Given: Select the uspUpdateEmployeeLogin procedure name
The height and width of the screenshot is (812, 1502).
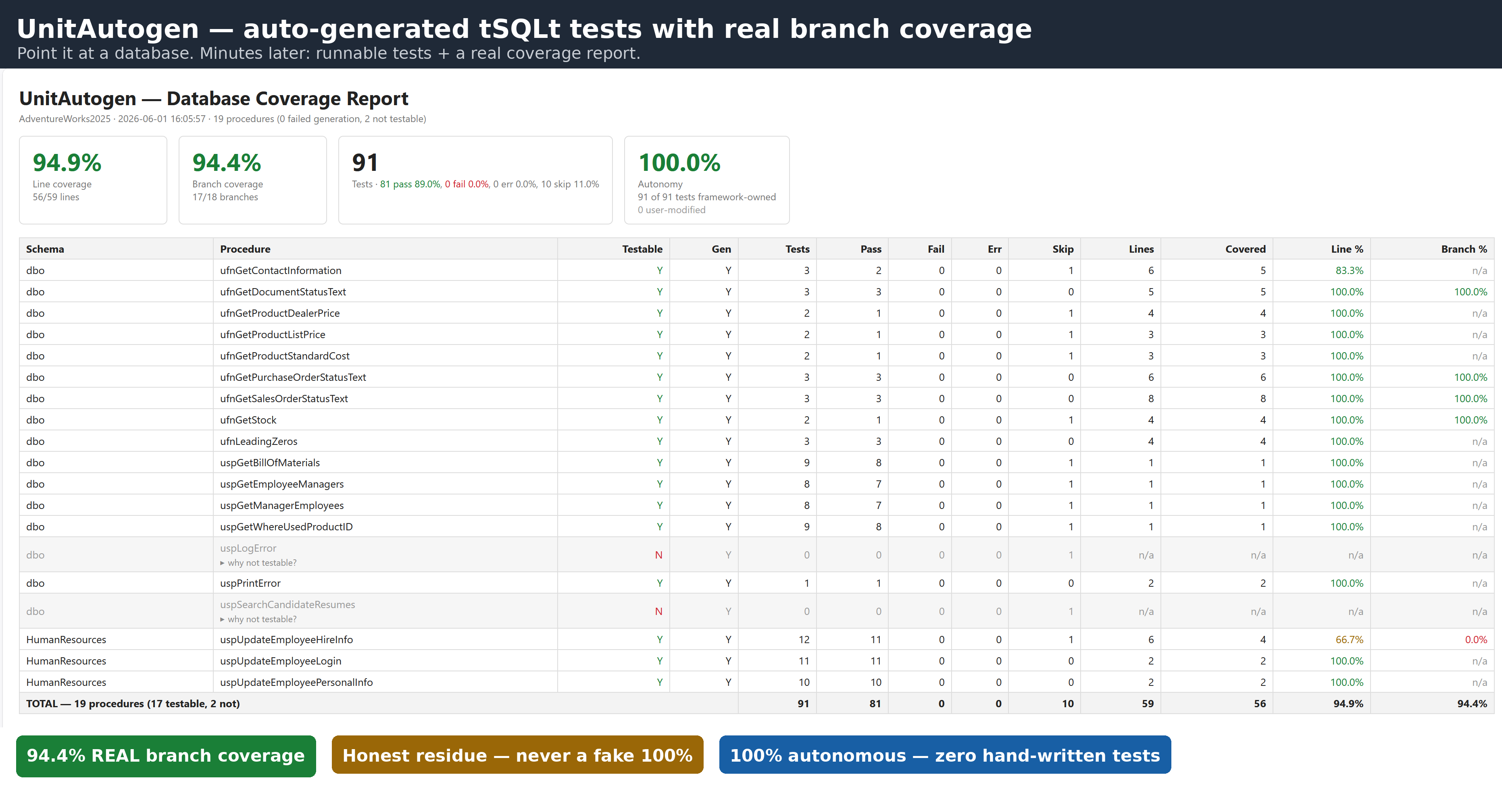Looking at the screenshot, I should (281, 661).
